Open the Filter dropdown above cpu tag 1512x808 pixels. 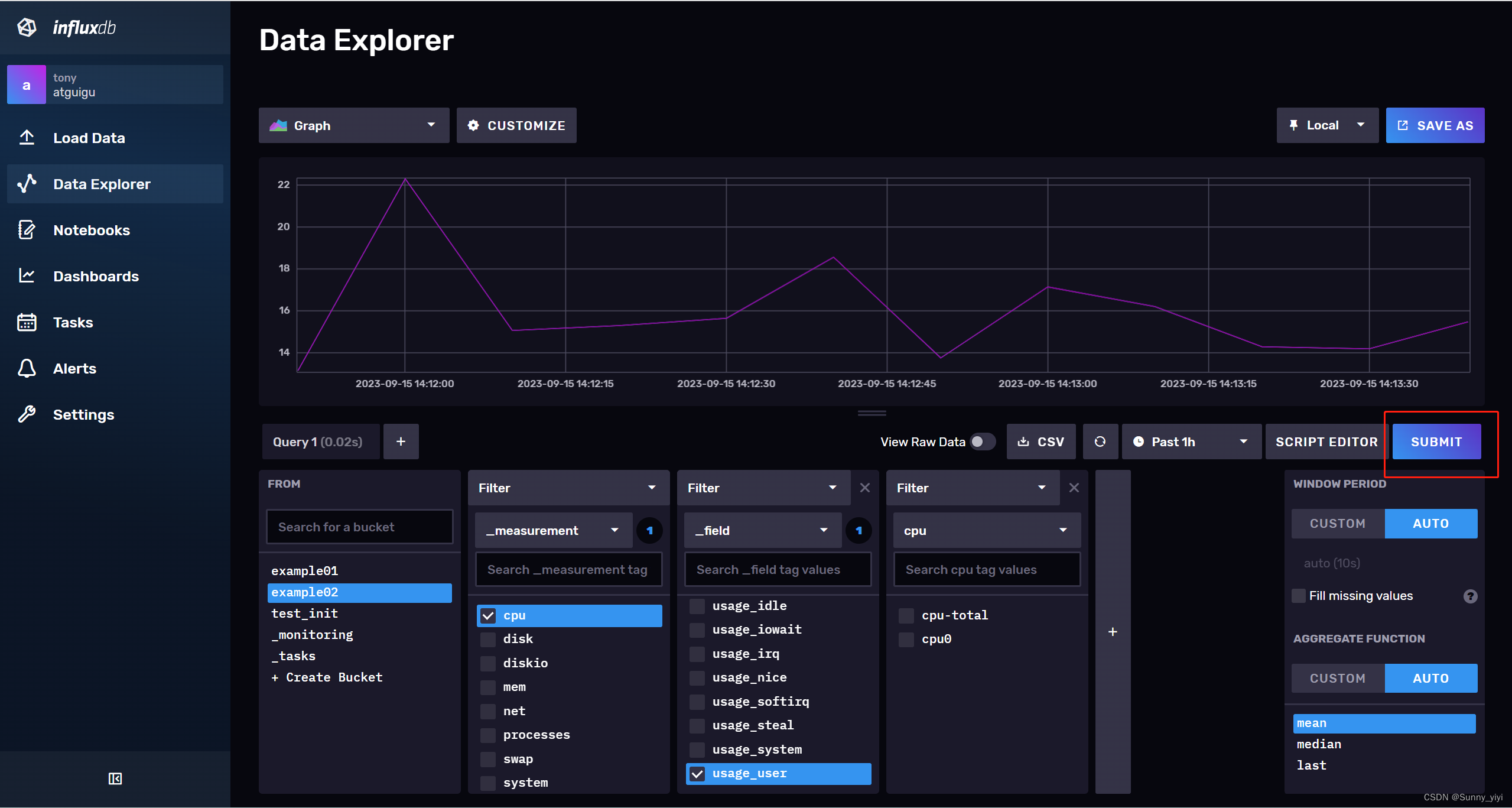973,488
